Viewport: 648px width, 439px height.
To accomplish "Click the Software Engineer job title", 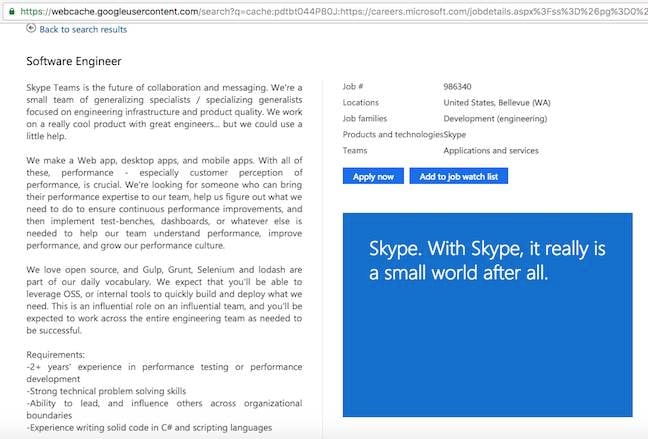I will click(x=74, y=61).
